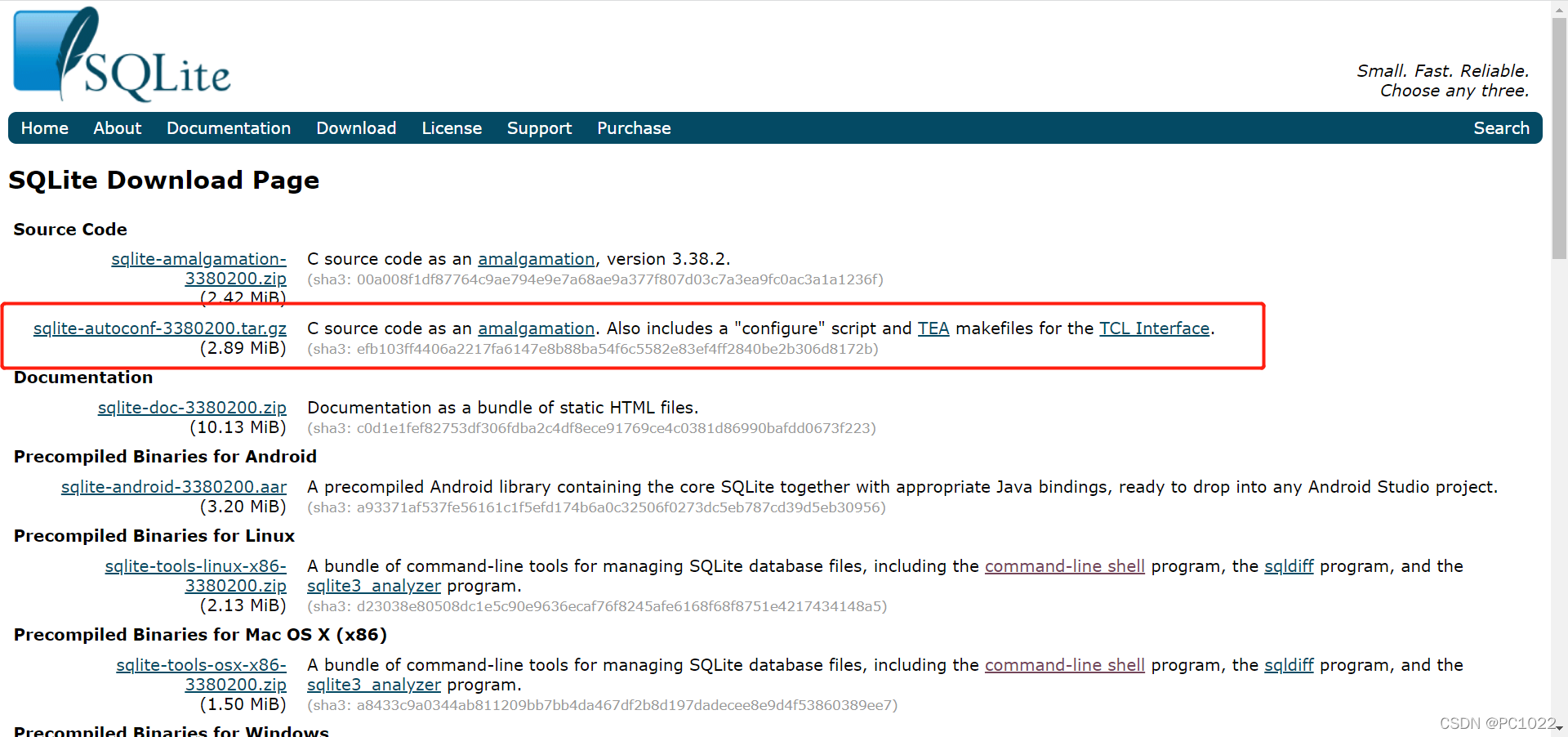Click the SQLite logo
This screenshot has height=737, width=1568.
pos(122,53)
